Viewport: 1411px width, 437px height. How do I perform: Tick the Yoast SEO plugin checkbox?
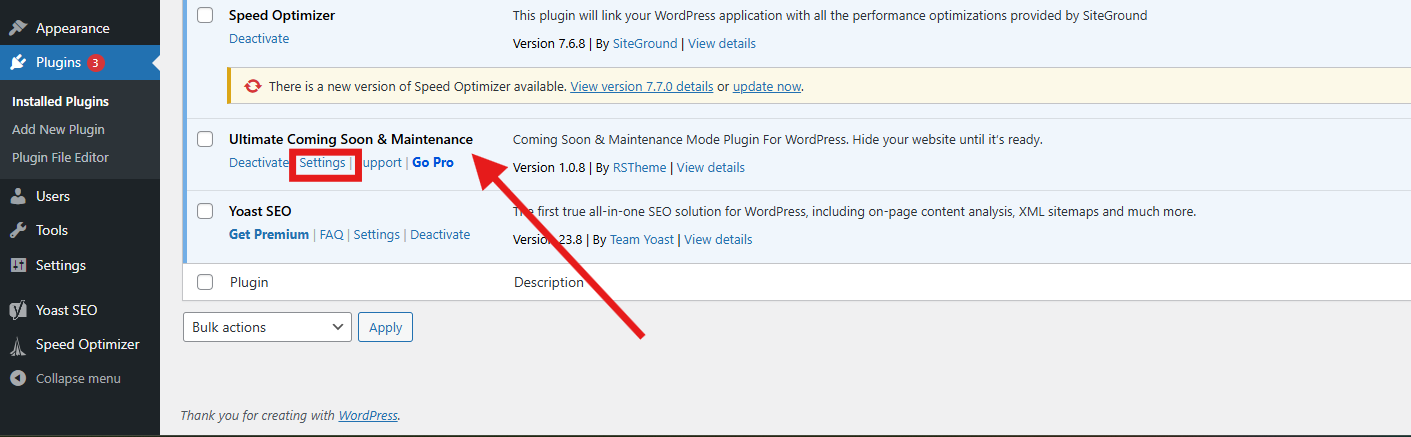(x=205, y=211)
